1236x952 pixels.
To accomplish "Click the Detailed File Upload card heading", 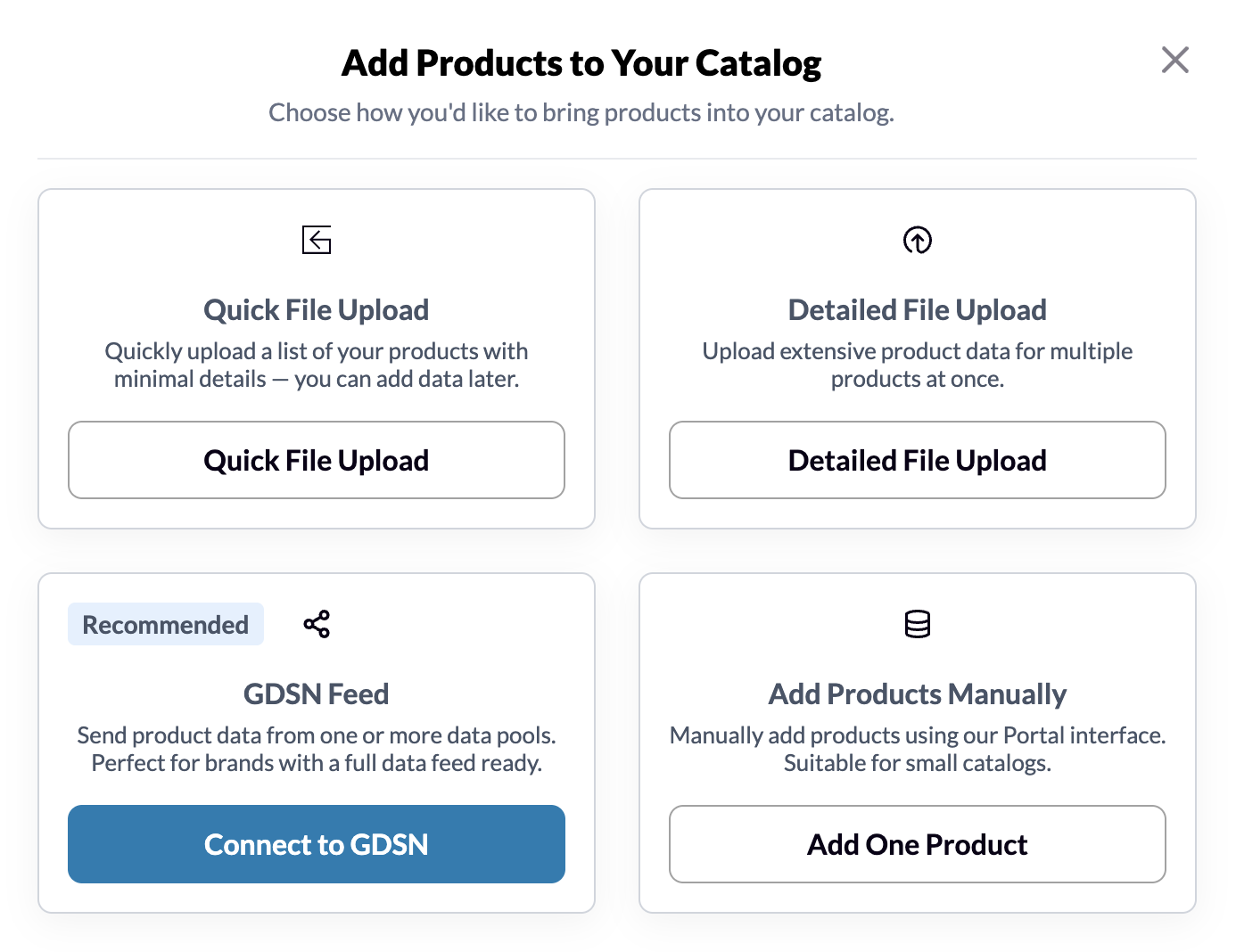I will (918, 310).
